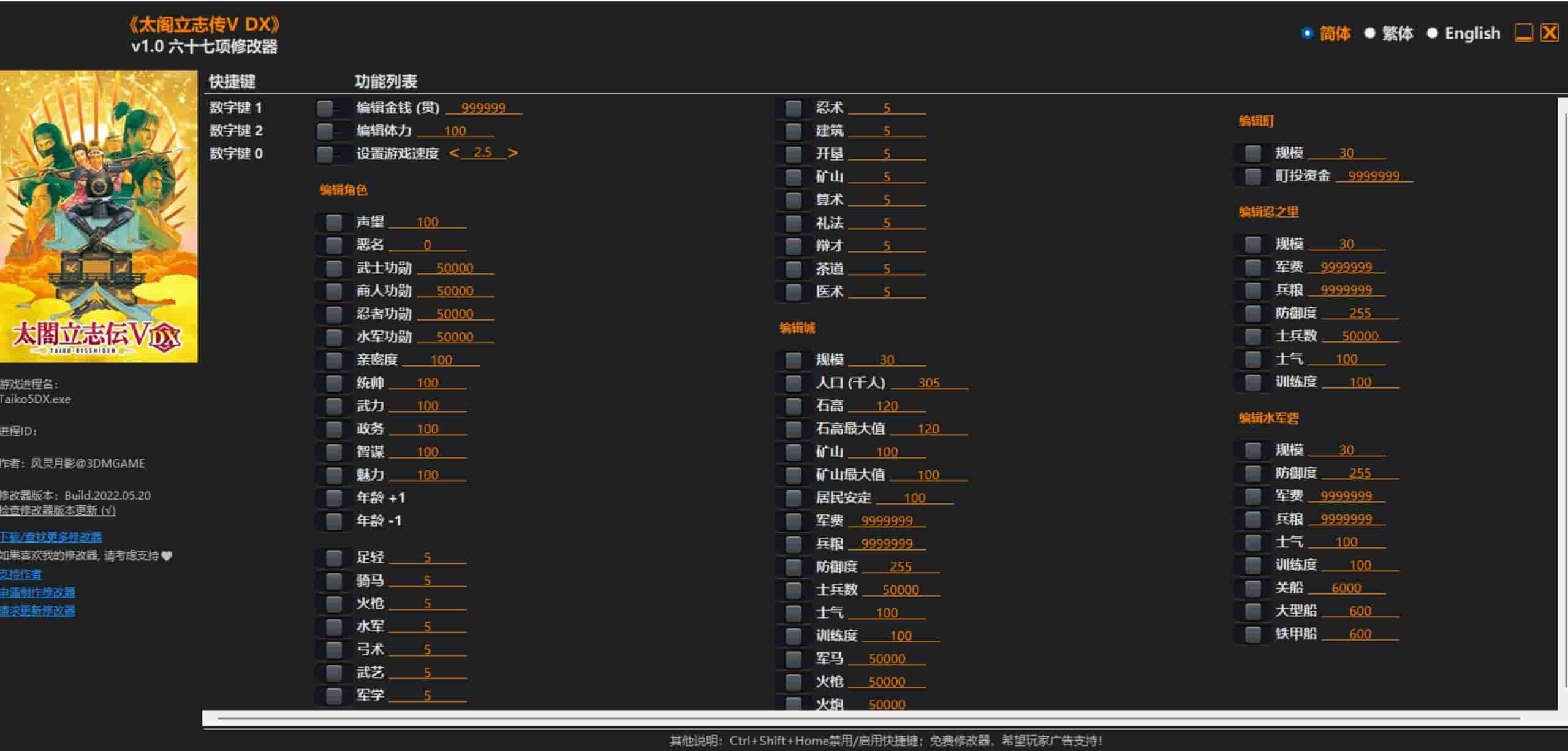1568x751 pixels.
Task: Toggle the 编辑金钱 (贯) switch
Action: click(331, 109)
